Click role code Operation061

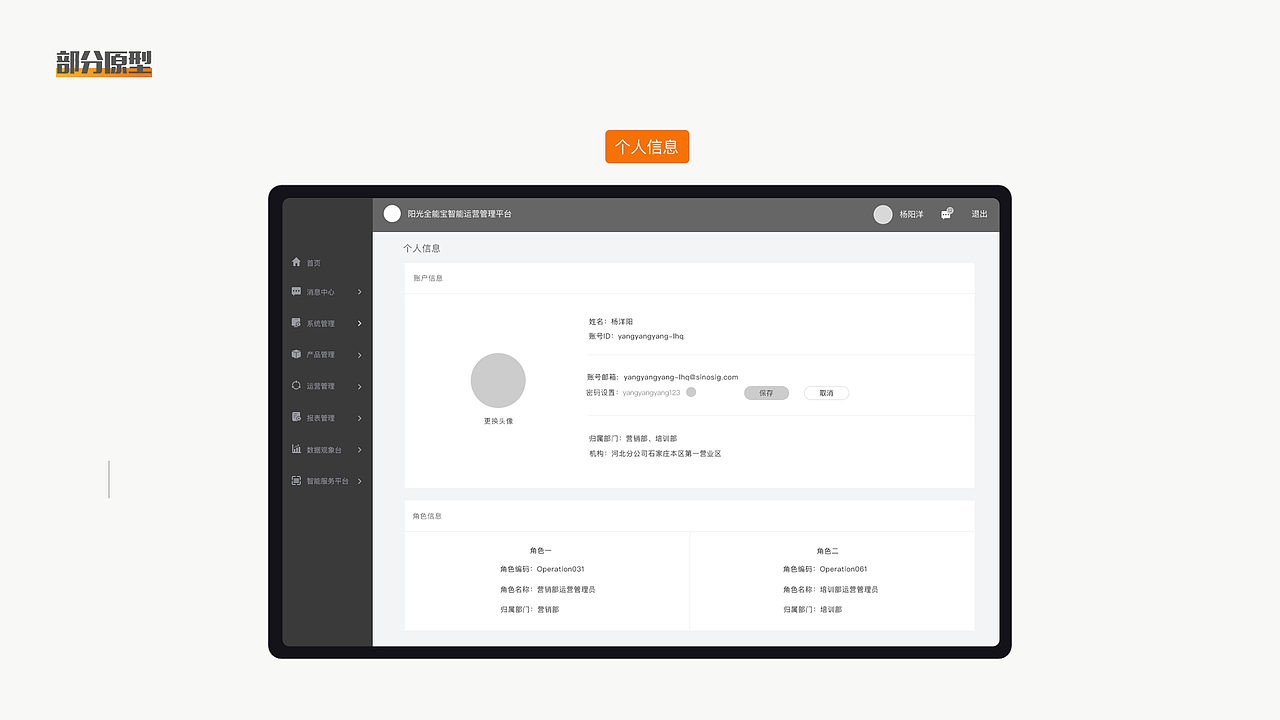click(843, 569)
